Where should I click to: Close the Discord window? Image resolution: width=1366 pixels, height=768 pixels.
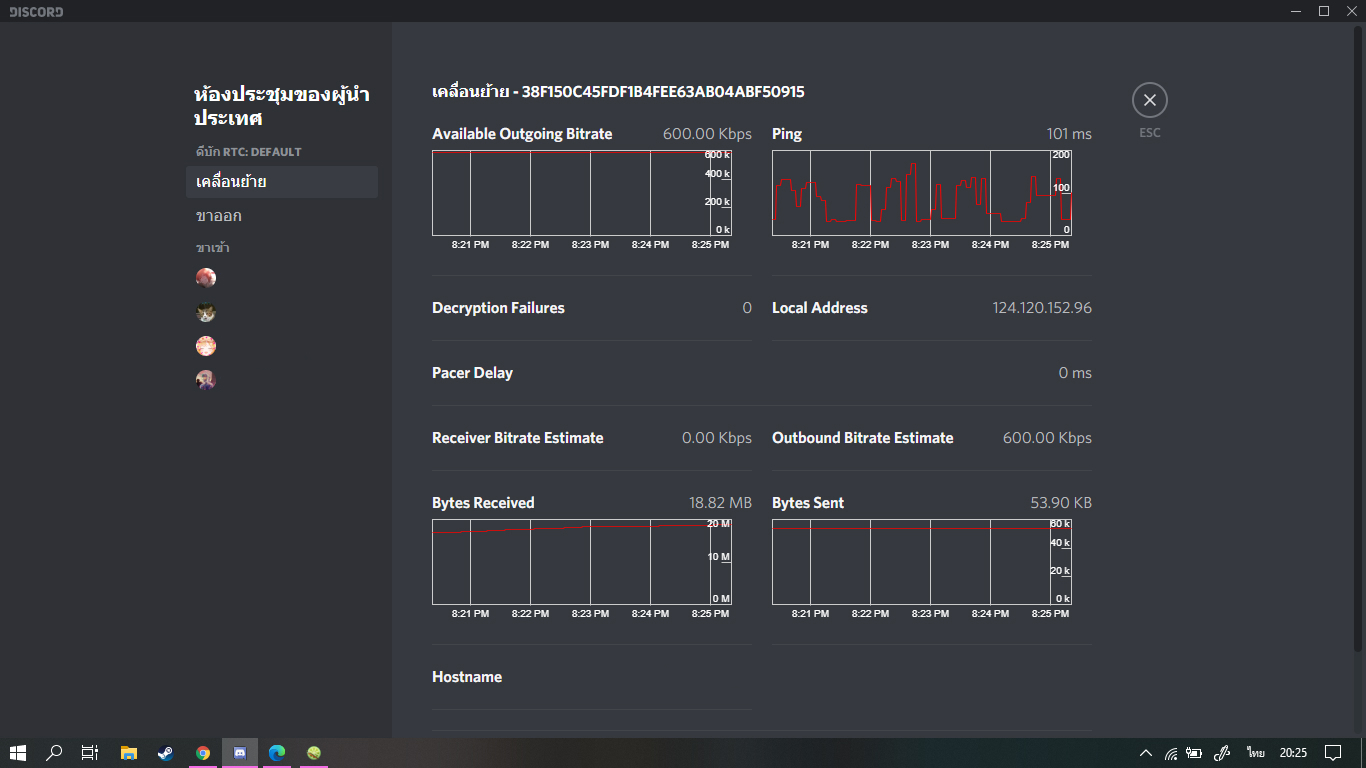pyautogui.click(x=1352, y=11)
